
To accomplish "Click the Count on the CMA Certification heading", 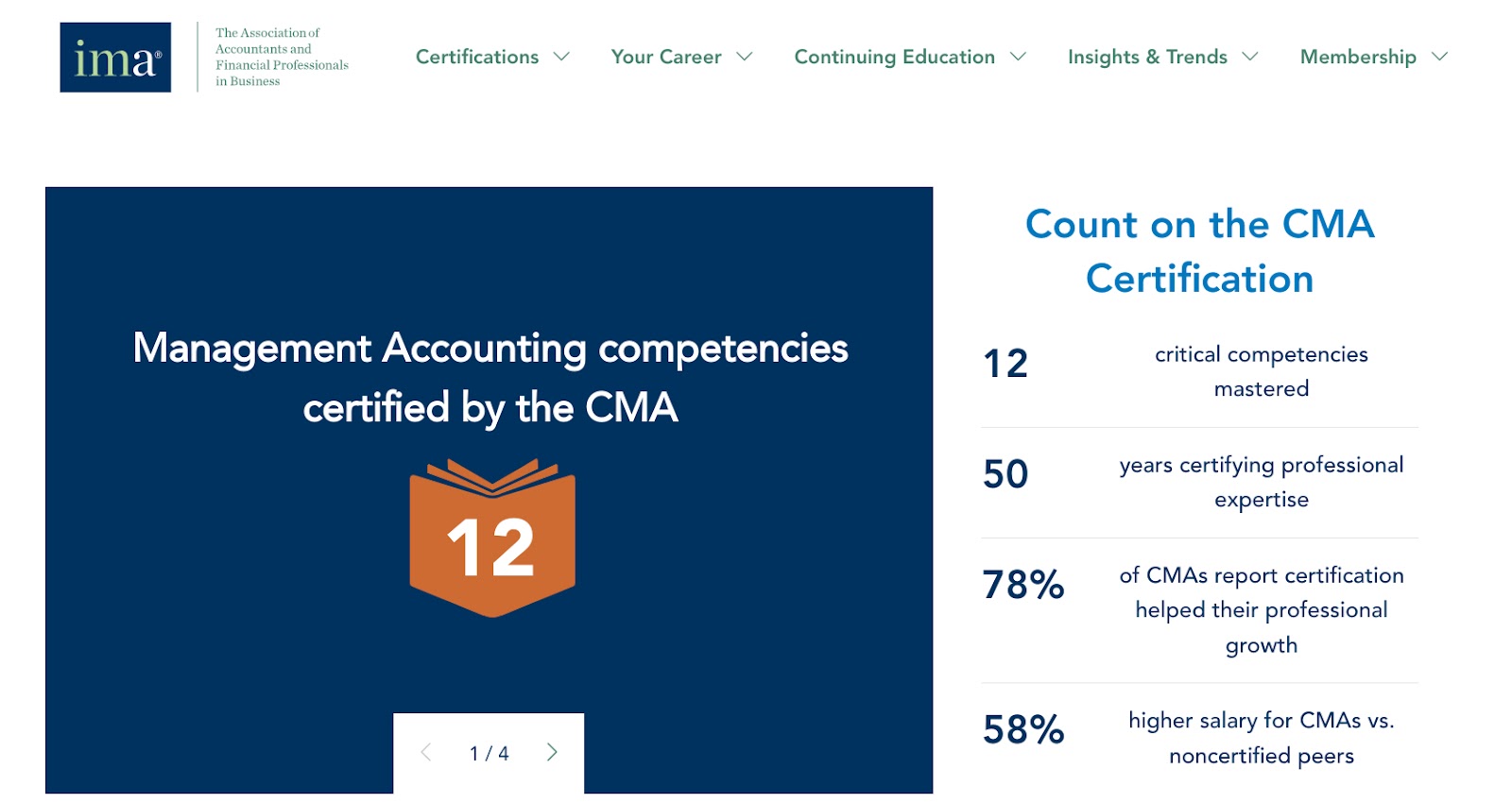I will (x=1200, y=250).
